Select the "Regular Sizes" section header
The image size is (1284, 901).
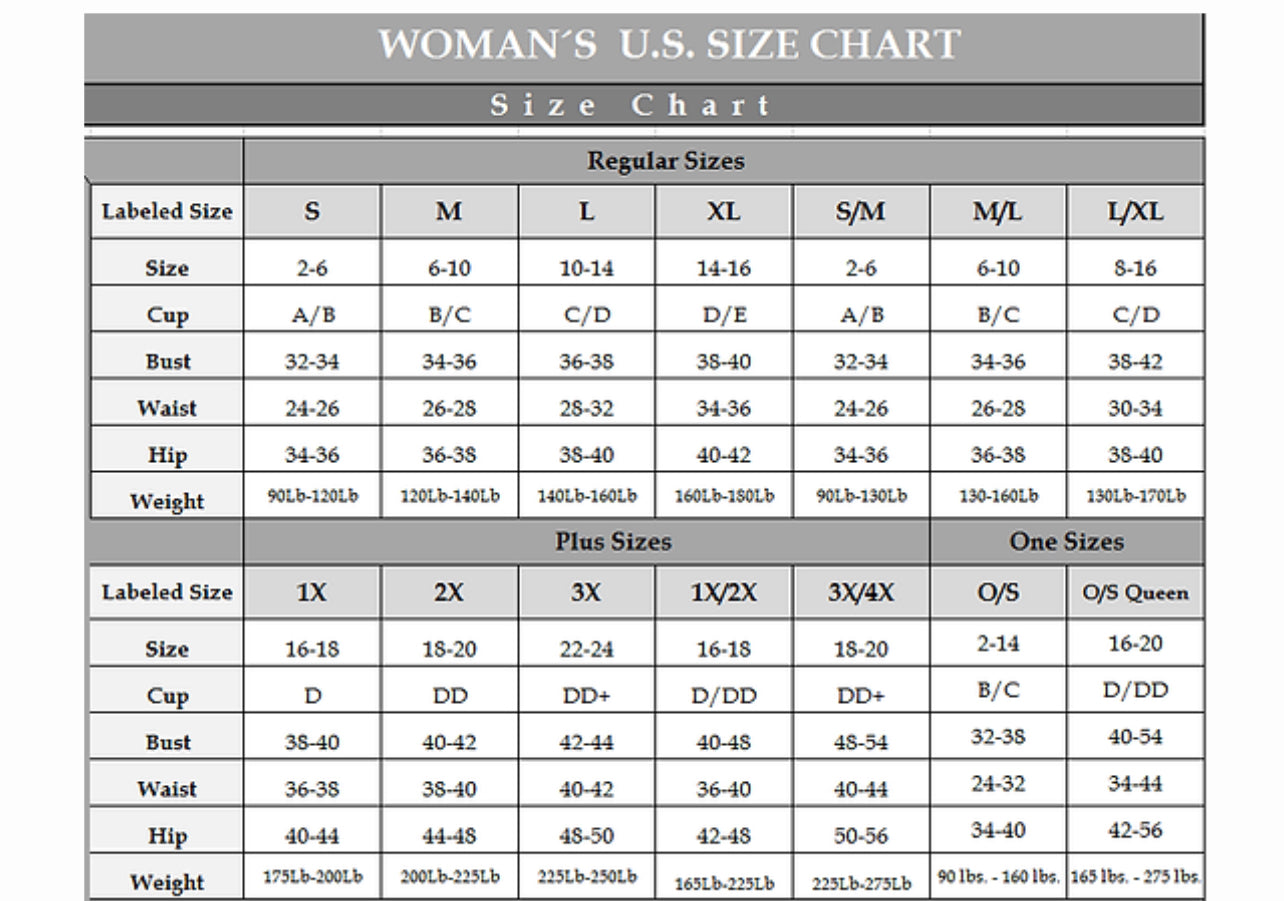[x=665, y=161]
